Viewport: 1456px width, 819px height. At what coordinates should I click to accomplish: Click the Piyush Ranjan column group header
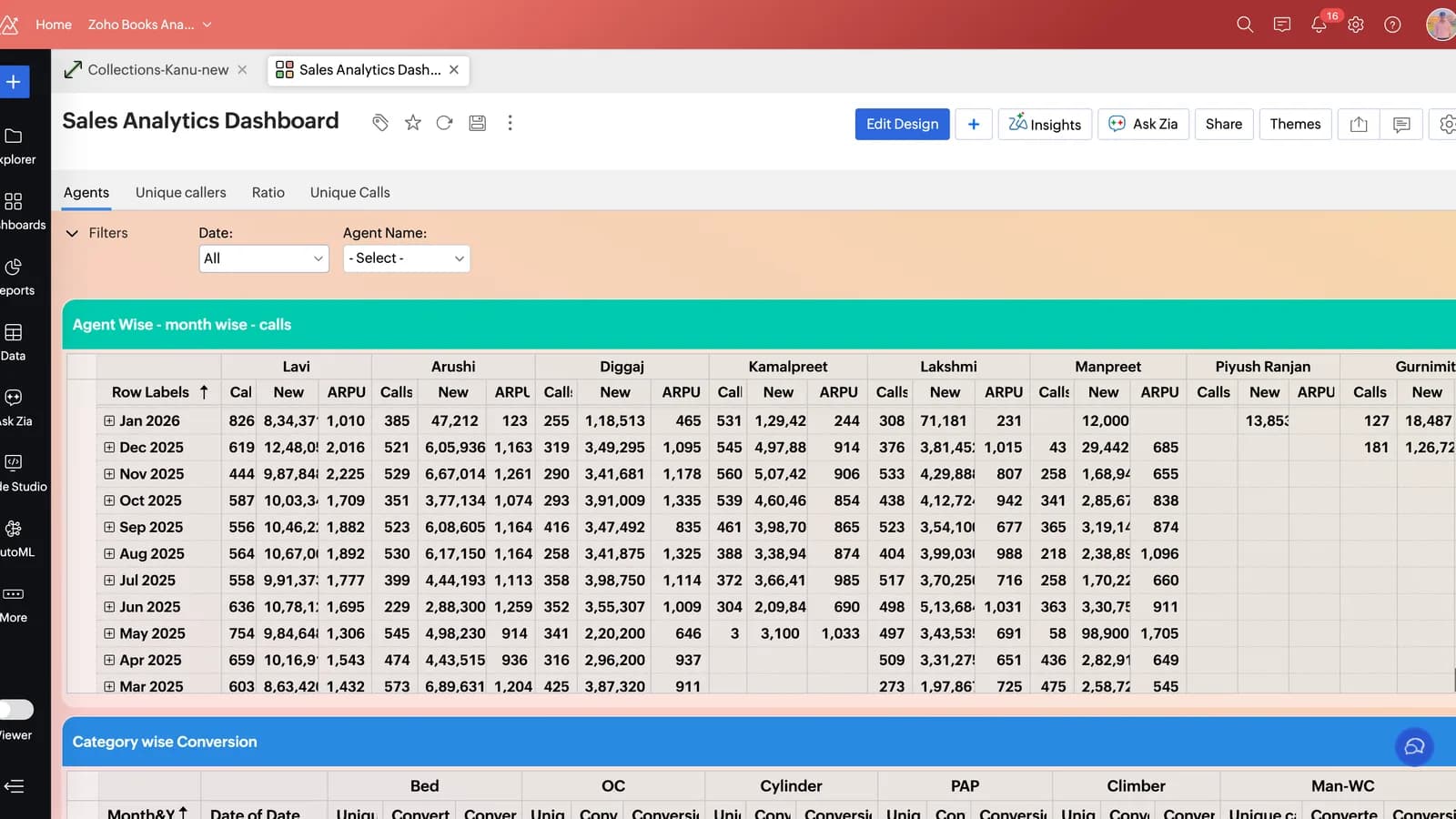(x=1263, y=366)
